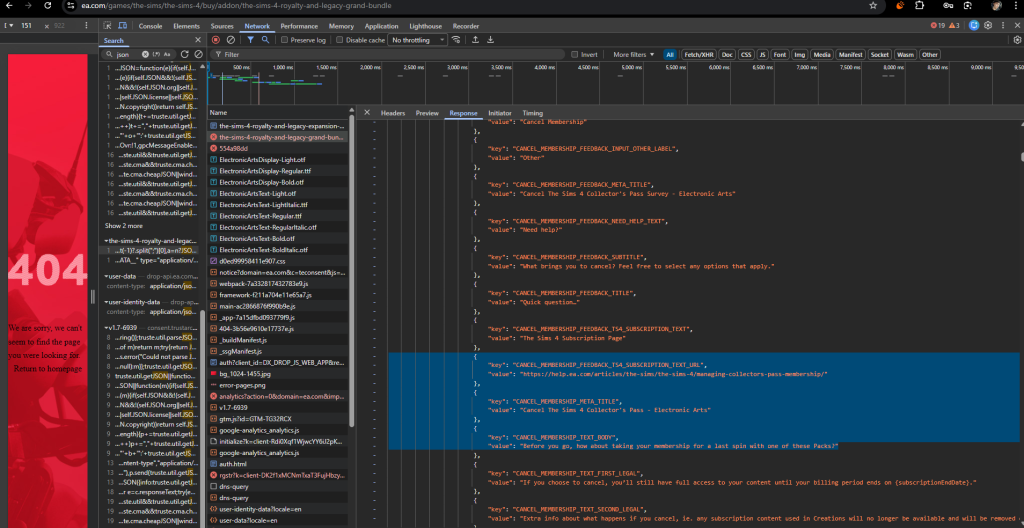
Task: Click the Show 2 more link
Action: coord(125,226)
